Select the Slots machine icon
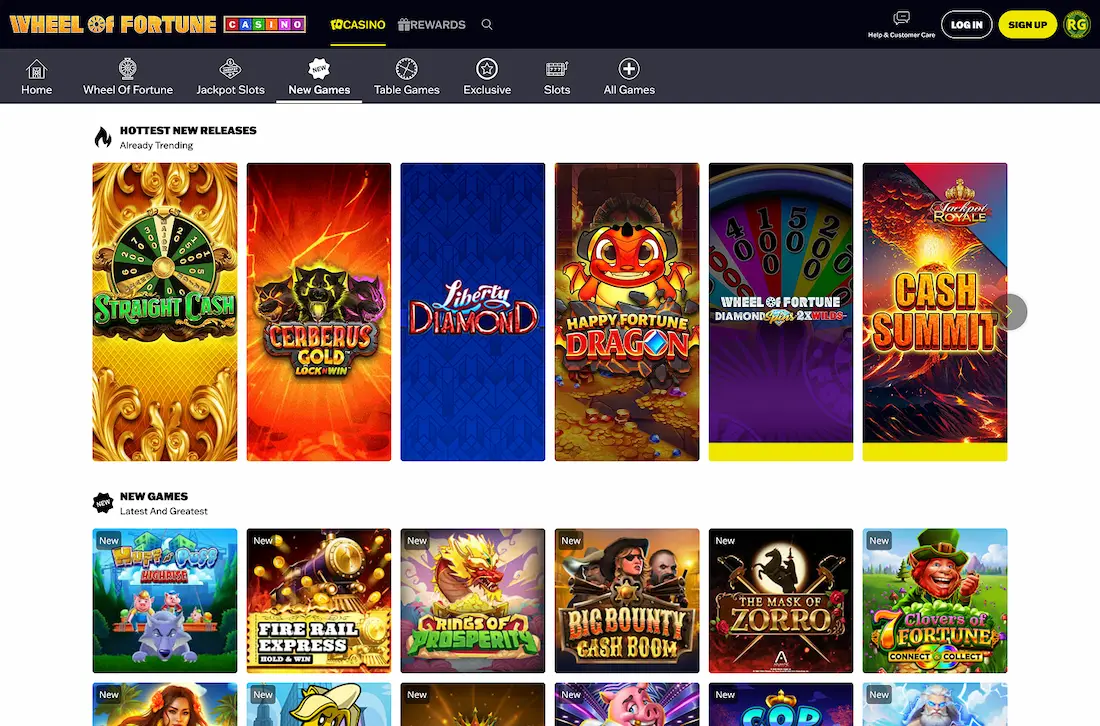 coord(556,70)
